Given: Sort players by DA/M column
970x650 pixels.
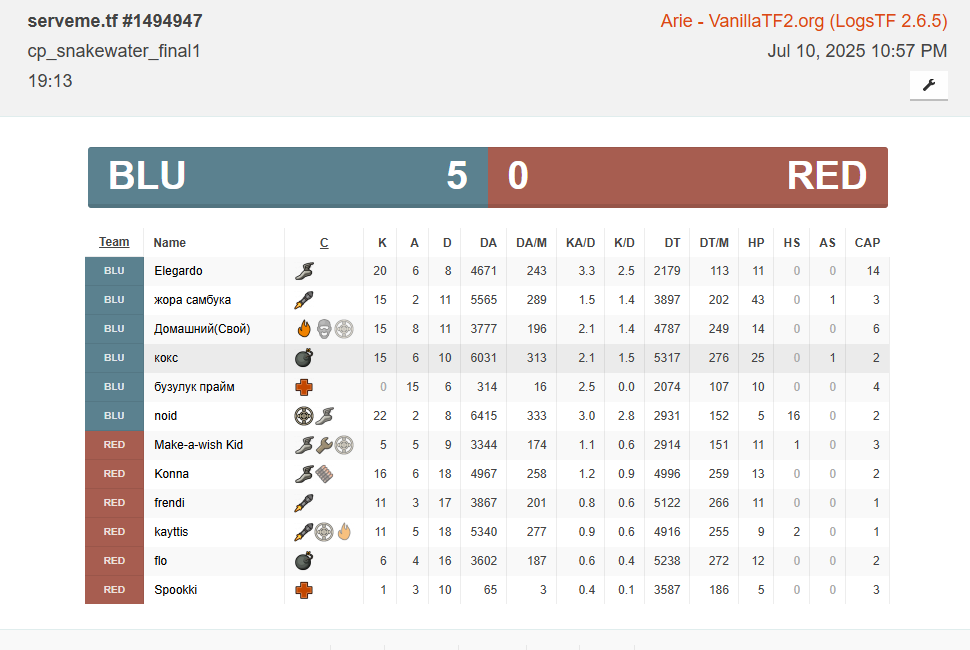Looking at the screenshot, I should (531, 243).
